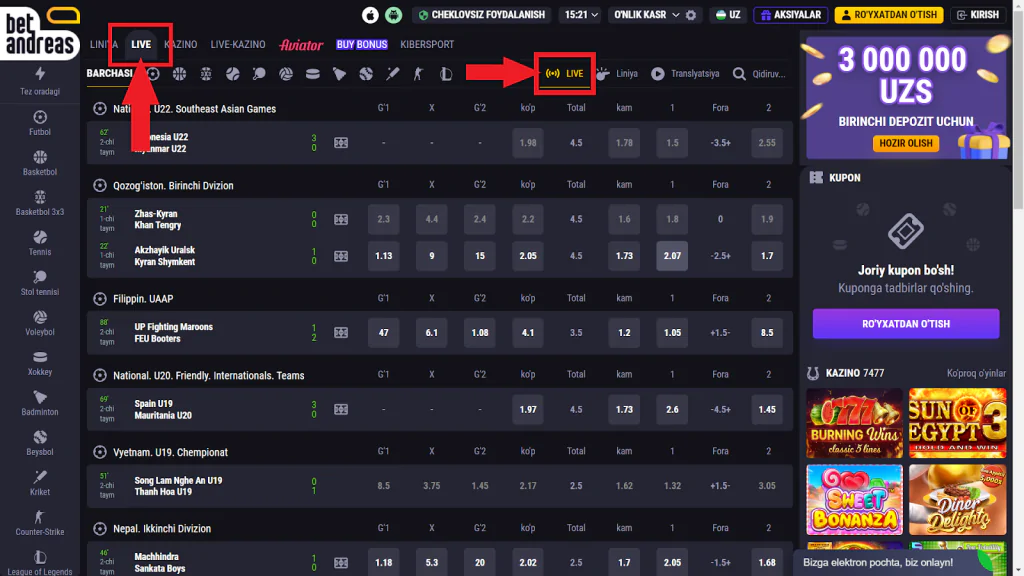Viewport: 1024px width, 576px height.
Task: Toggle the yellow LIVE events filter
Action: (x=565, y=74)
